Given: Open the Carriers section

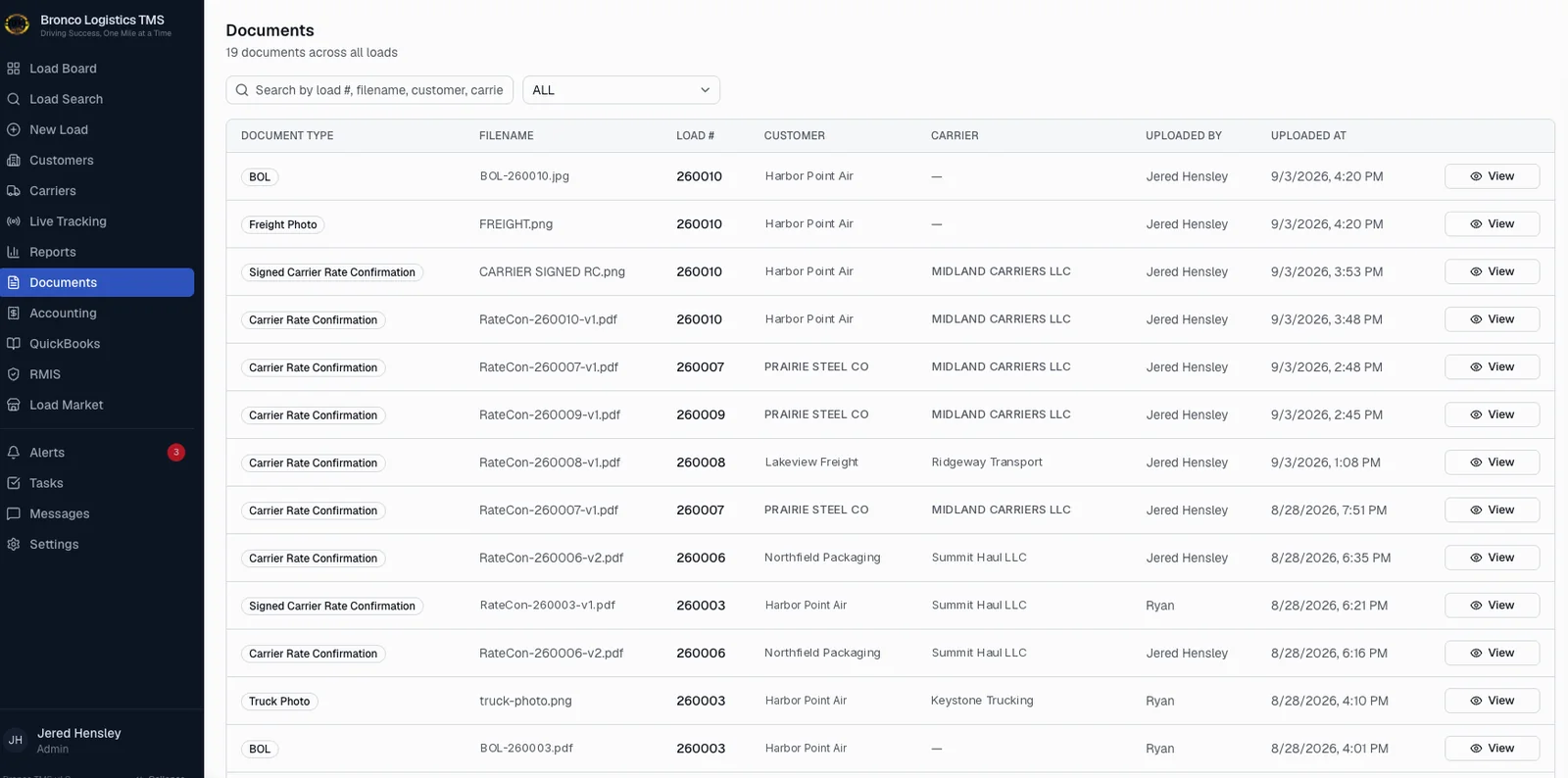Looking at the screenshot, I should coord(97,191).
